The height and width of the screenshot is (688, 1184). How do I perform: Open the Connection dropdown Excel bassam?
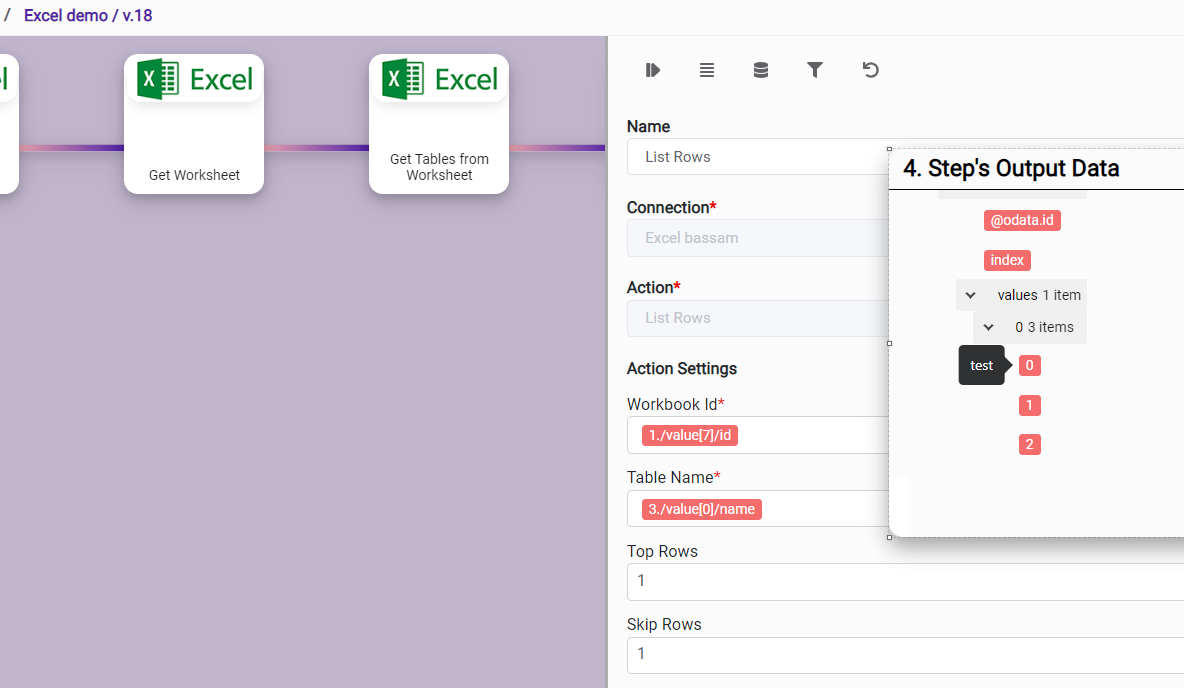tap(756, 238)
